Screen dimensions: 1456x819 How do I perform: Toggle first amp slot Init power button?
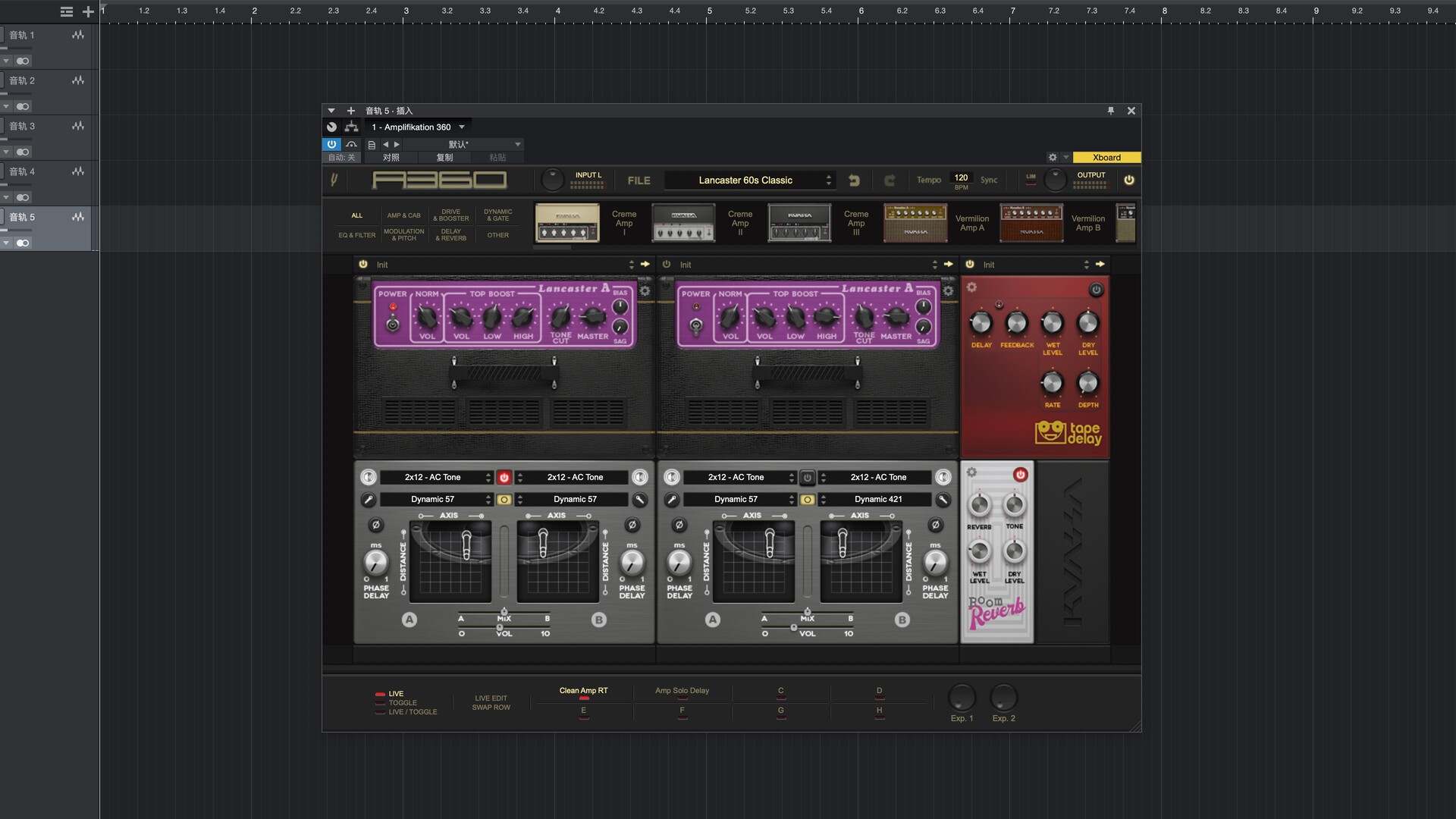click(363, 264)
